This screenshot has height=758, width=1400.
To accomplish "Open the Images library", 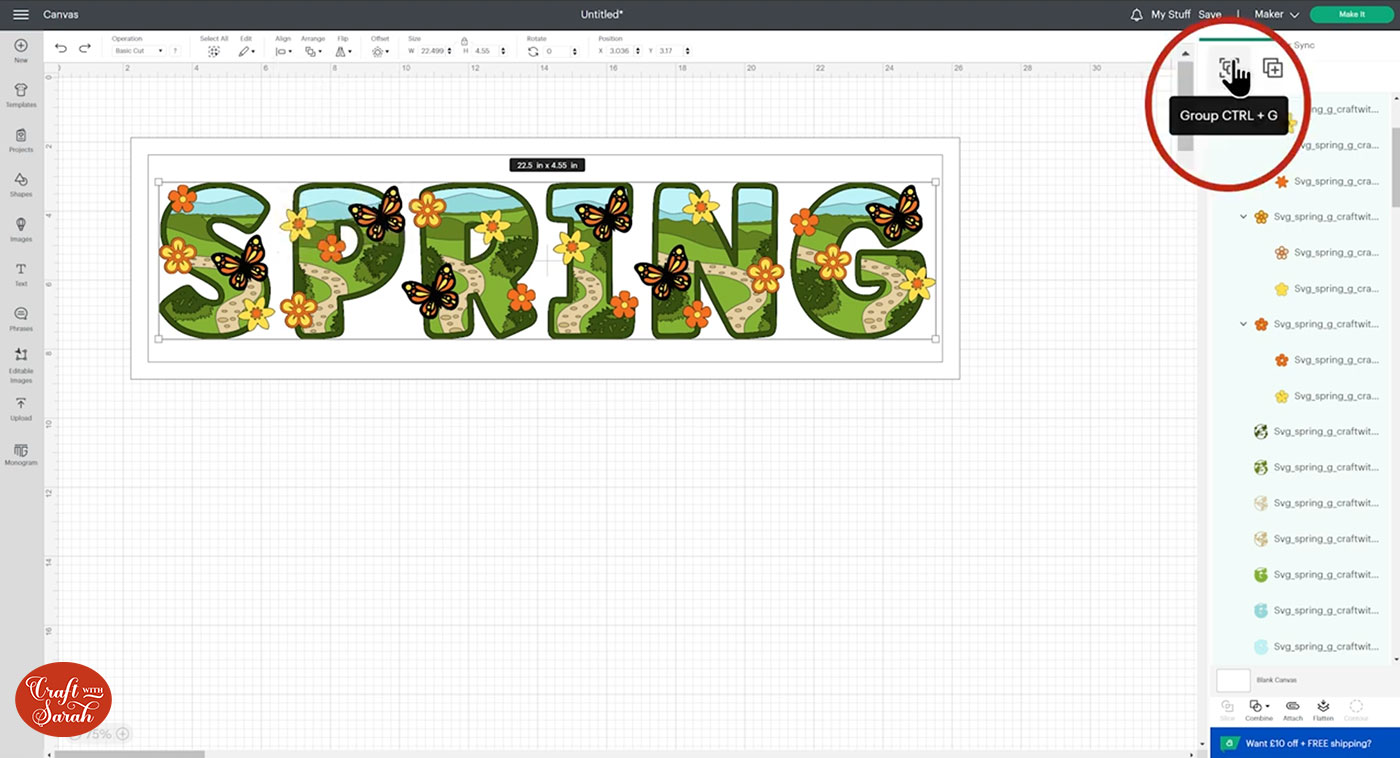I will pos(21,230).
